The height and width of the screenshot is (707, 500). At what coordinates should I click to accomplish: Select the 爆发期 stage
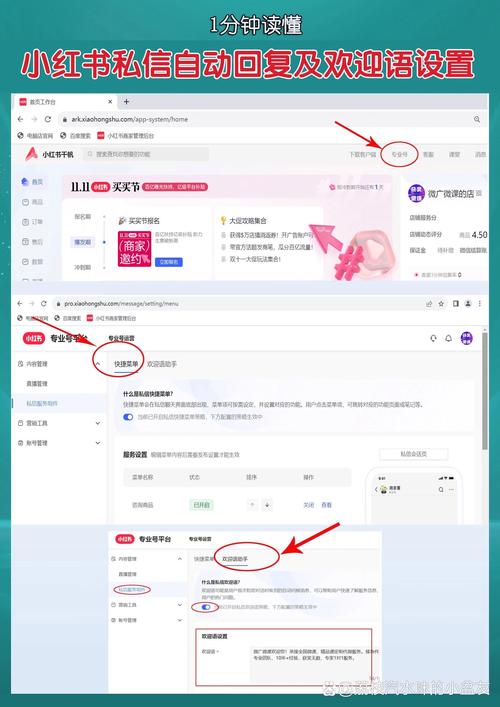83,242
